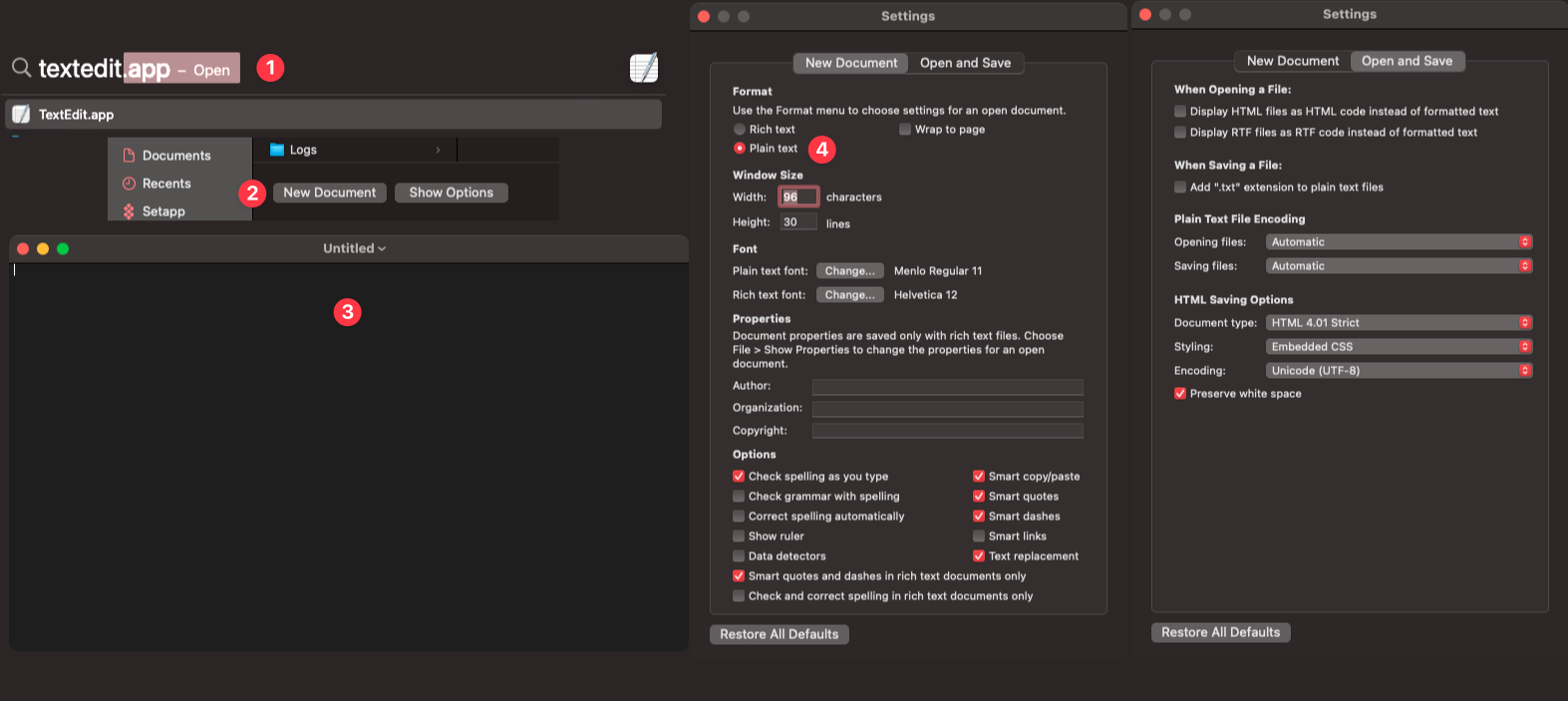Select the TextEdit.app search result row

[333, 115]
